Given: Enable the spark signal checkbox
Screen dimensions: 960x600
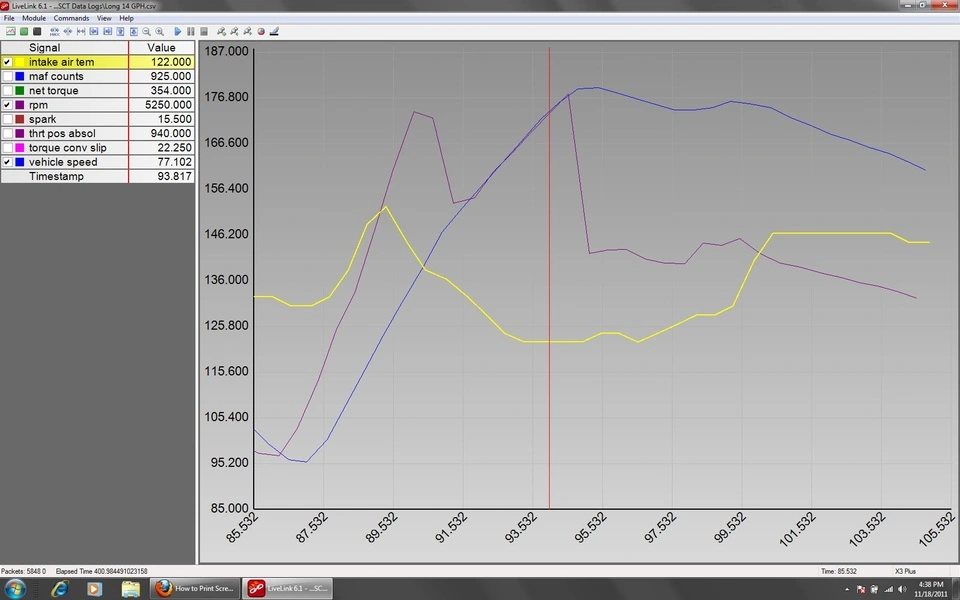Looking at the screenshot, I should [7, 119].
